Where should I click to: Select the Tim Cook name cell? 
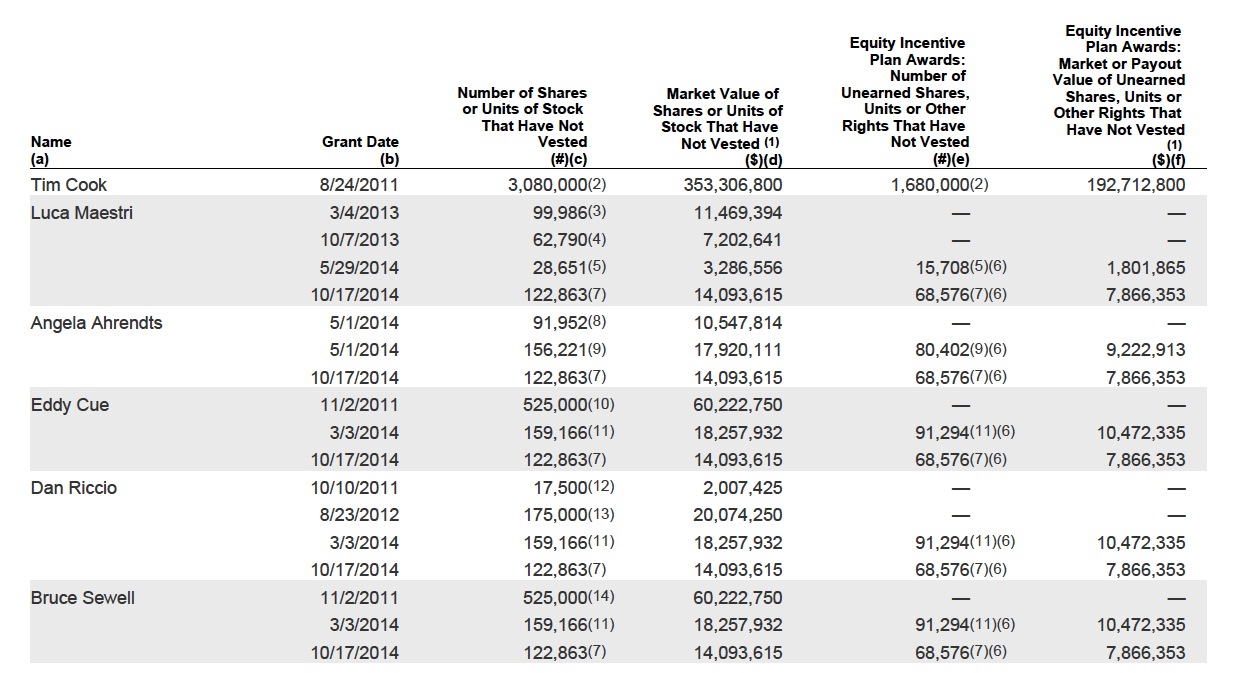click(69, 185)
